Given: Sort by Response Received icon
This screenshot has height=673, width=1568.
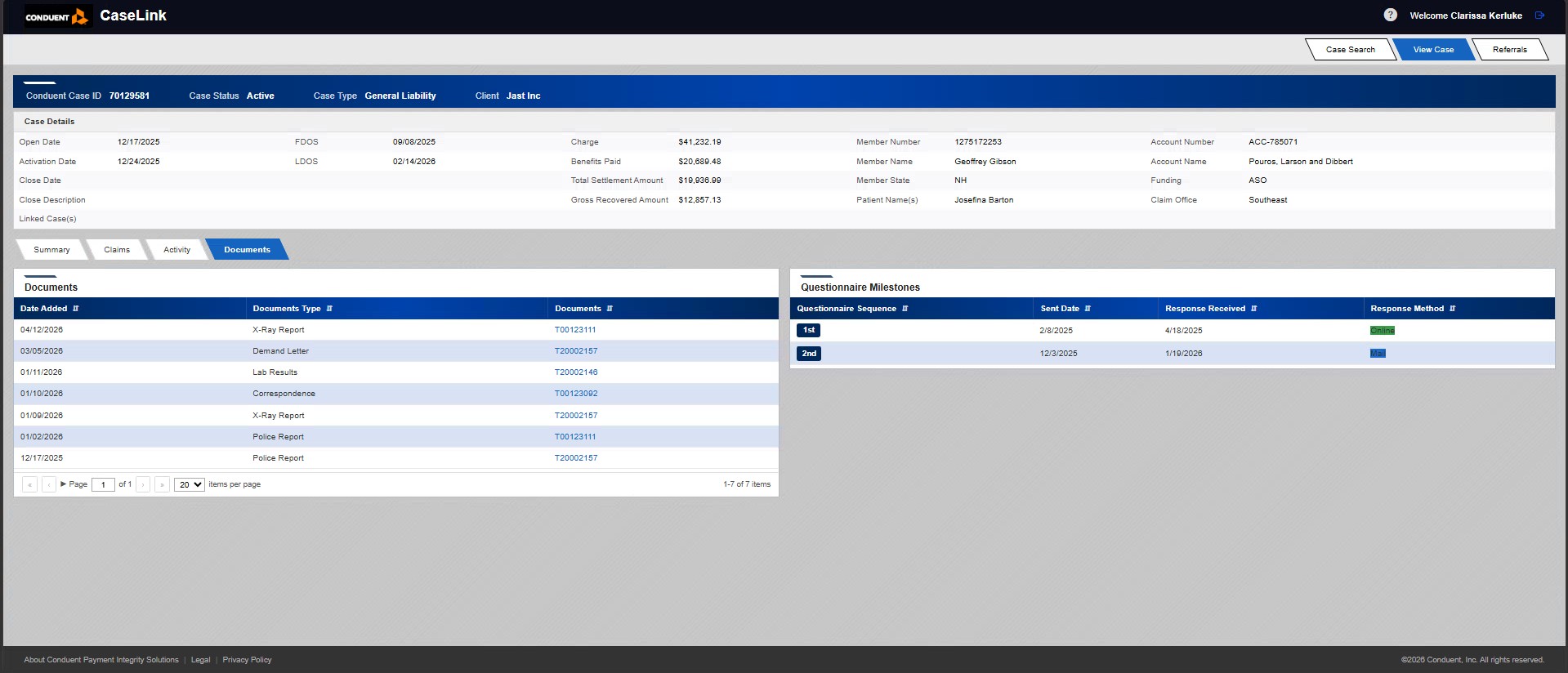Looking at the screenshot, I should (1254, 309).
